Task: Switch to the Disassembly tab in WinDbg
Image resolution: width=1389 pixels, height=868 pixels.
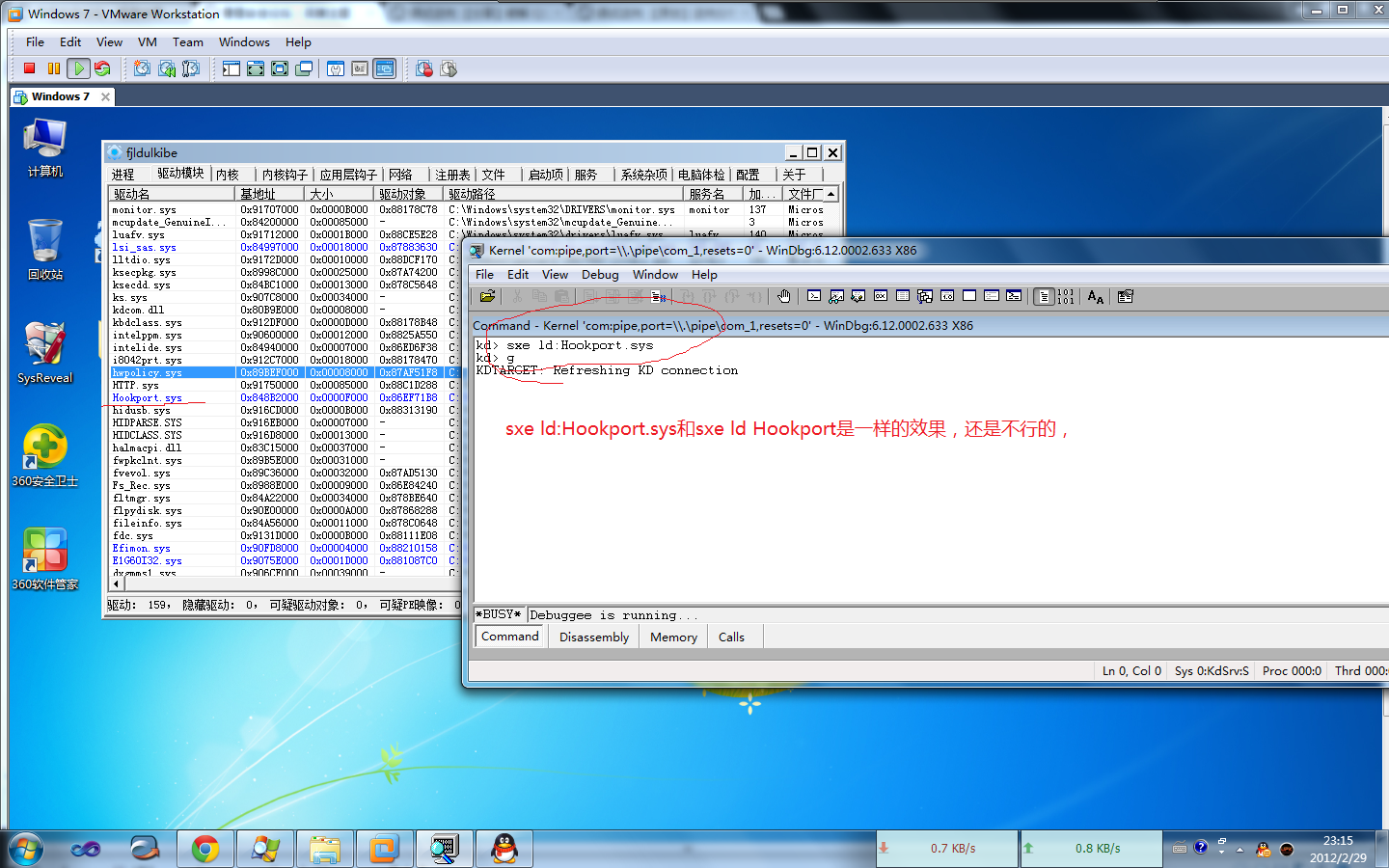Action: coord(594,637)
